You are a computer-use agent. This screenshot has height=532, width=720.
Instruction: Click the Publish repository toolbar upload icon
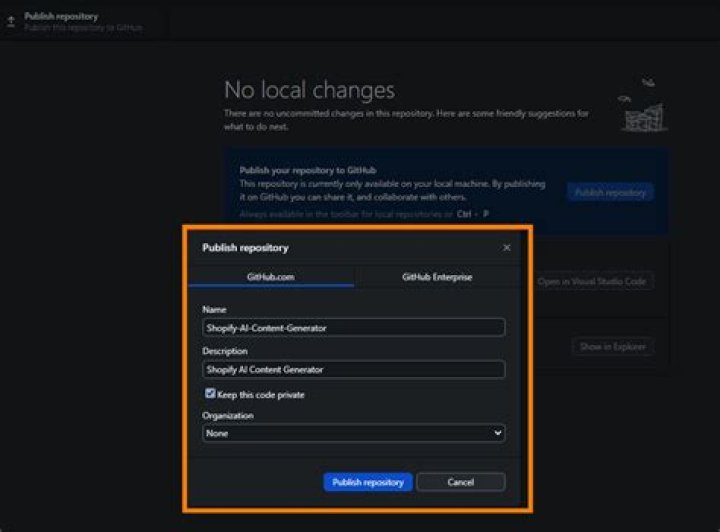click(11, 22)
